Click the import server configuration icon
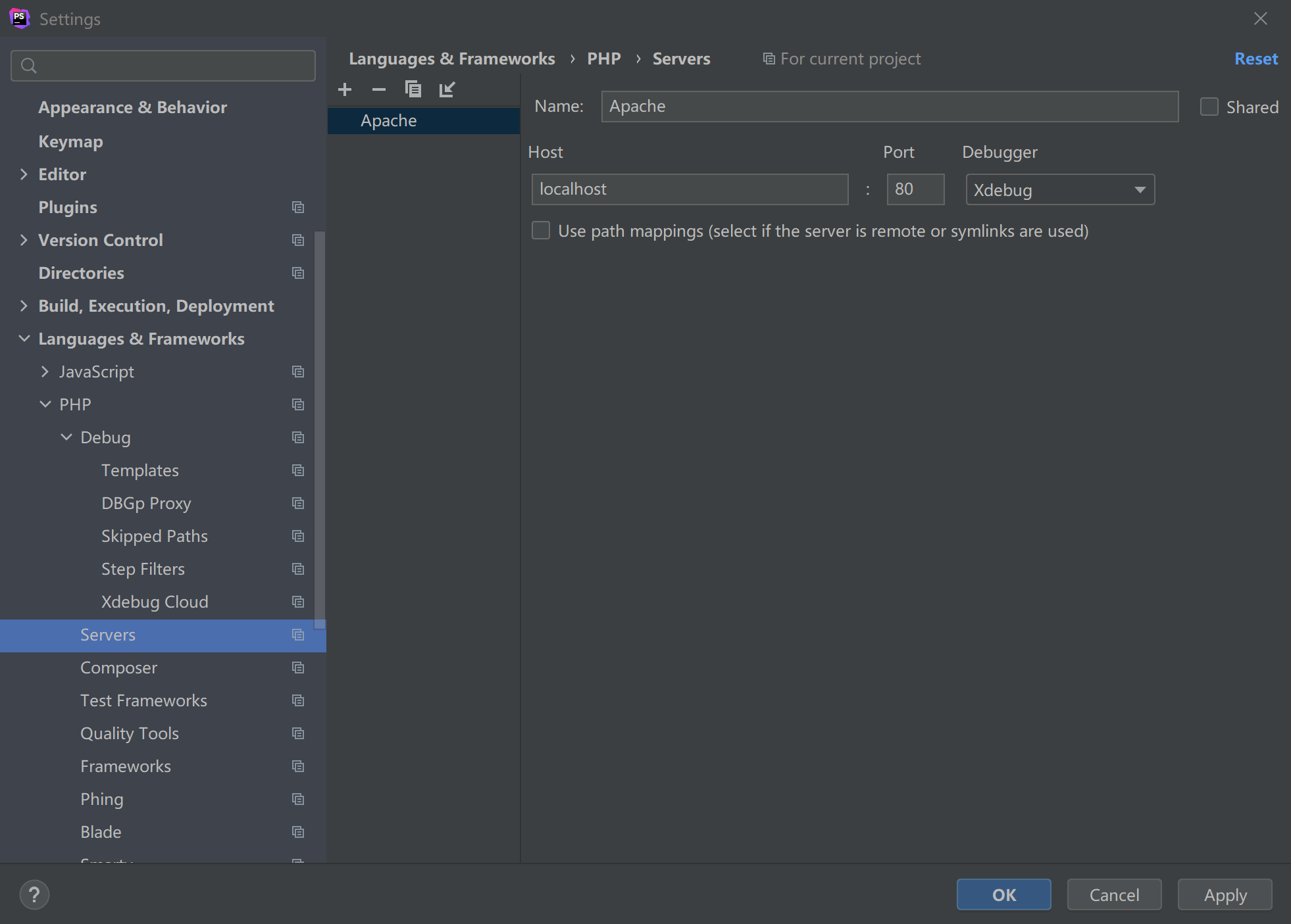The width and height of the screenshot is (1291, 924). [x=447, y=89]
